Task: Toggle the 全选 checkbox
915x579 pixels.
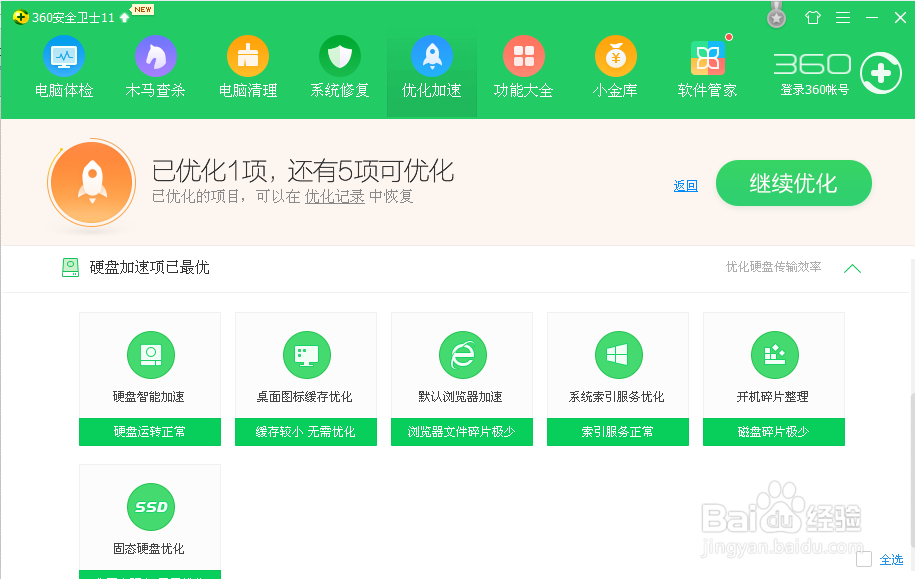Action: 864,559
